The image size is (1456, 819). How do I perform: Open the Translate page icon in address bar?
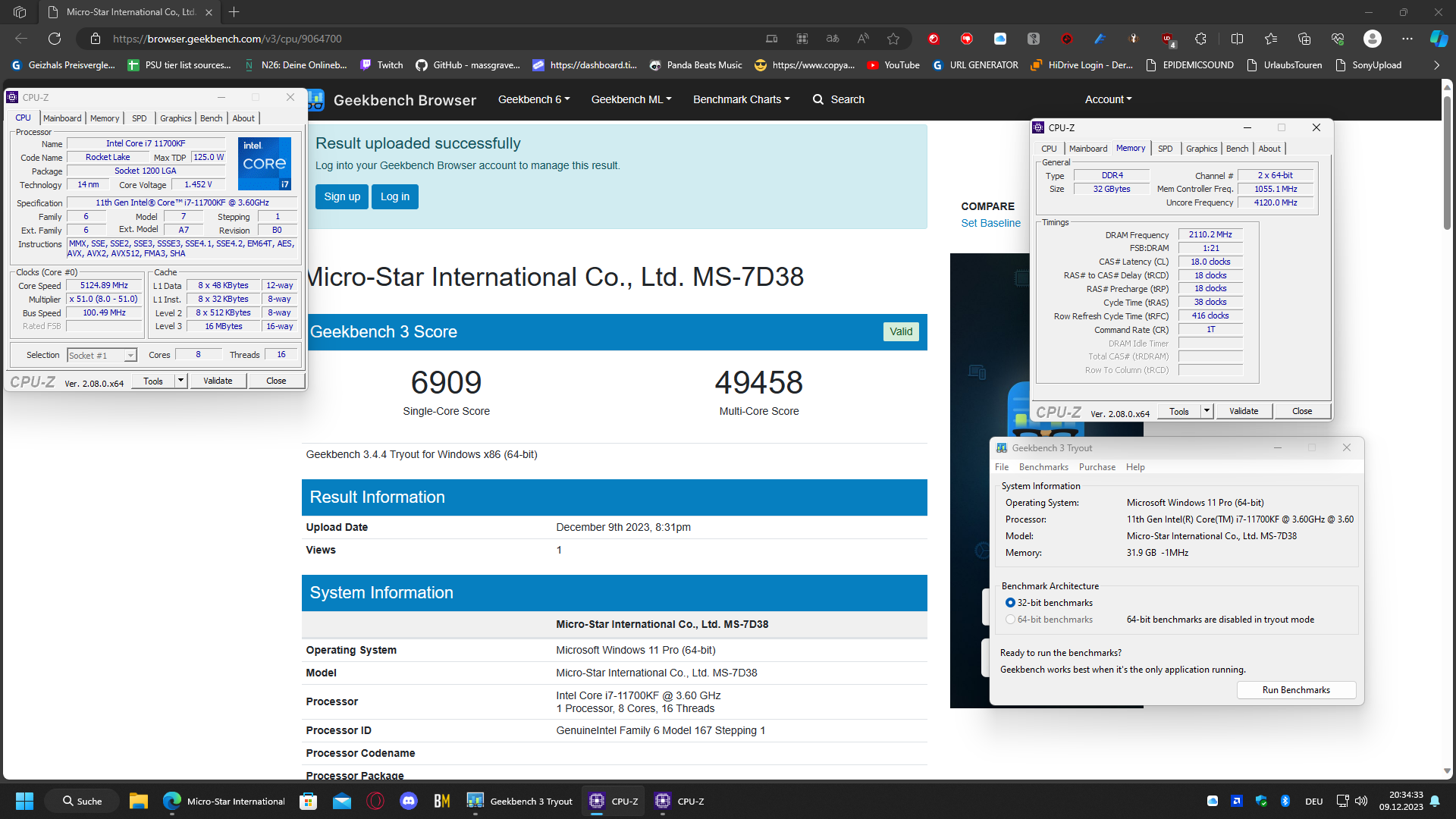coord(833,39)
